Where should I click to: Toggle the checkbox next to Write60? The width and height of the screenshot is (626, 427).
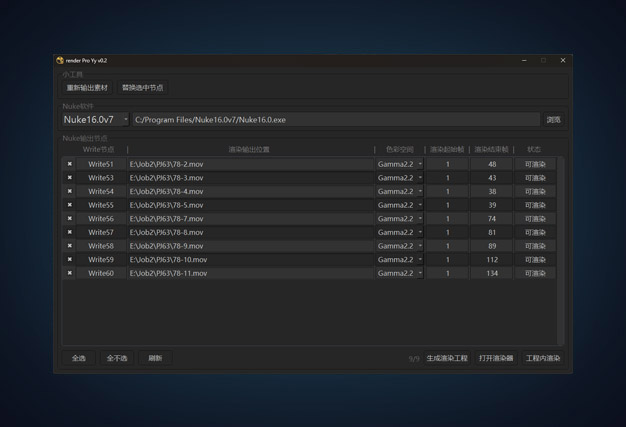click(70, 273)
